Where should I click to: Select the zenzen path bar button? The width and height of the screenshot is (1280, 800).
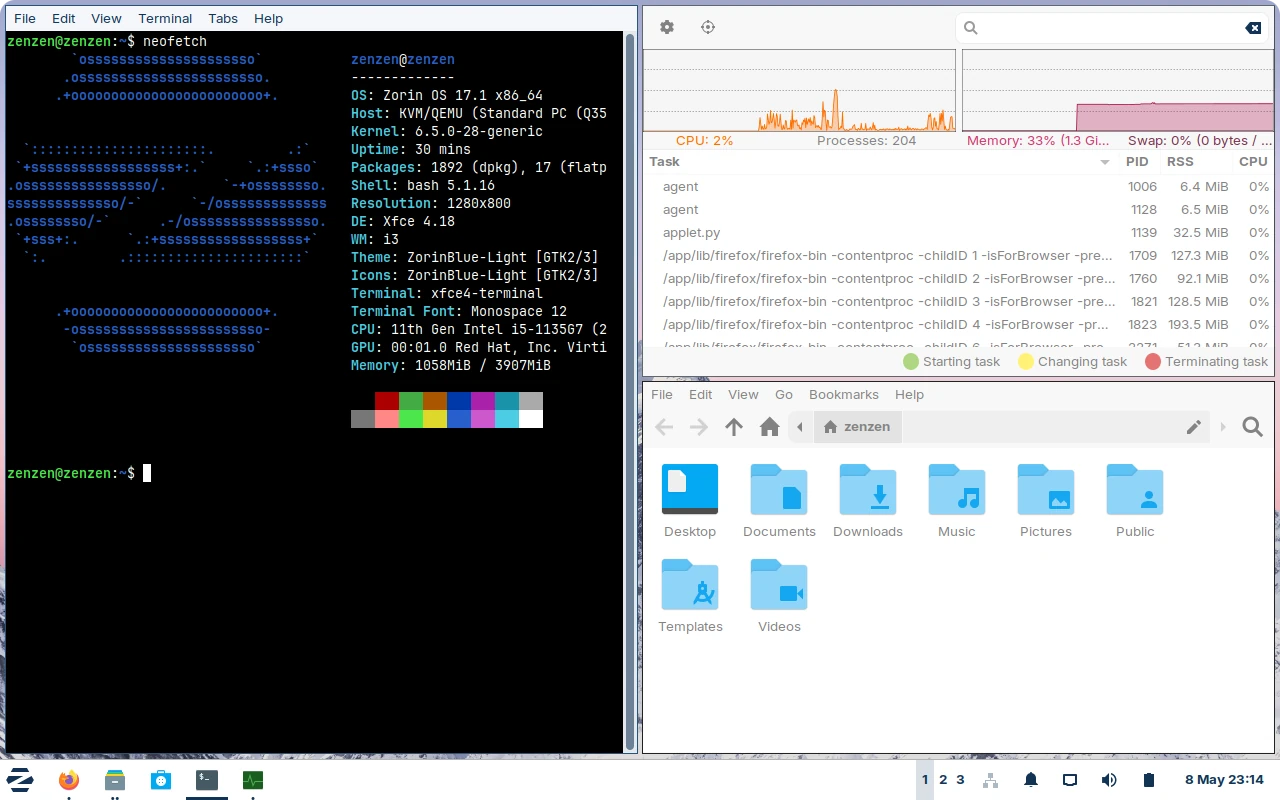(x=857, y=427)
